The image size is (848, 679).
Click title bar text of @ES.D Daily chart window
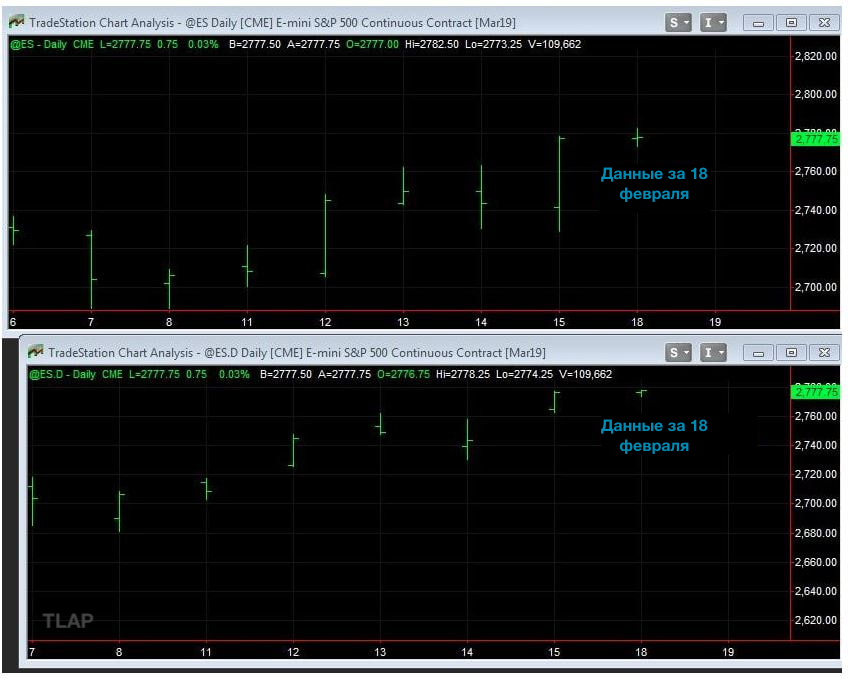pyautogui.click(x=297, y=353)
